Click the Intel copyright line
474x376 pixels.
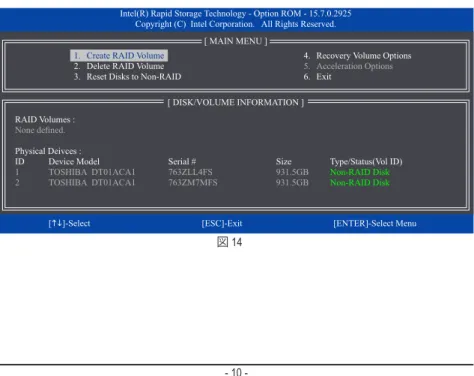click(235, 24)
